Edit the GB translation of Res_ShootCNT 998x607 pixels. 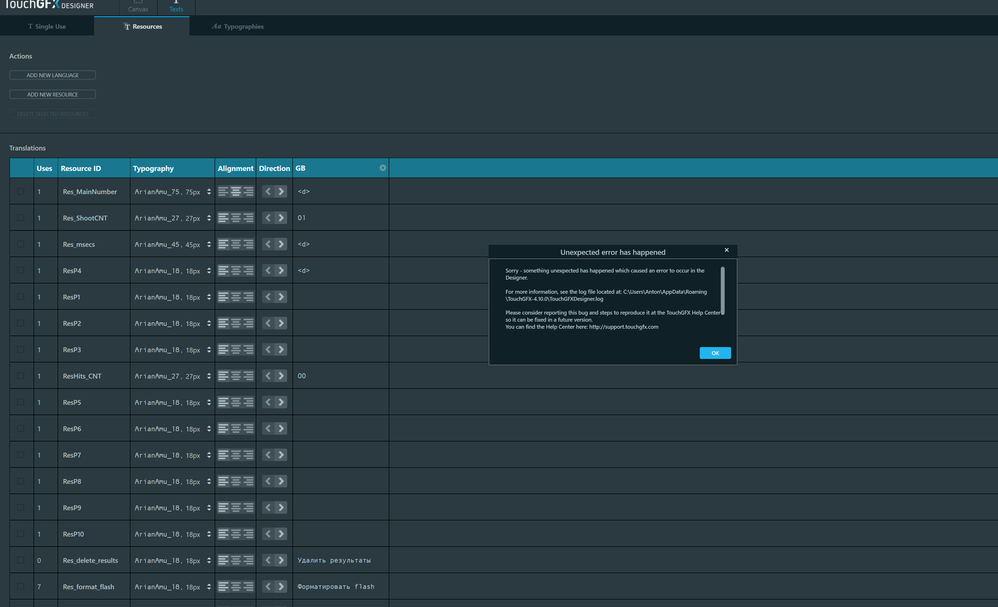341,218
